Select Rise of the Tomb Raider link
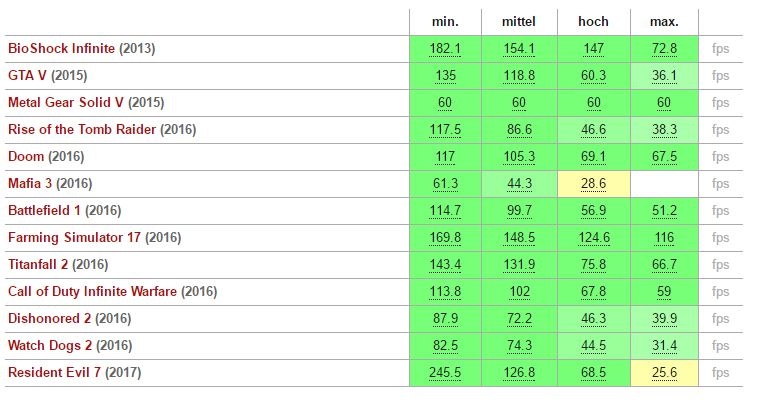The height and width of the screenshot is (403, 763). point(82,129)
